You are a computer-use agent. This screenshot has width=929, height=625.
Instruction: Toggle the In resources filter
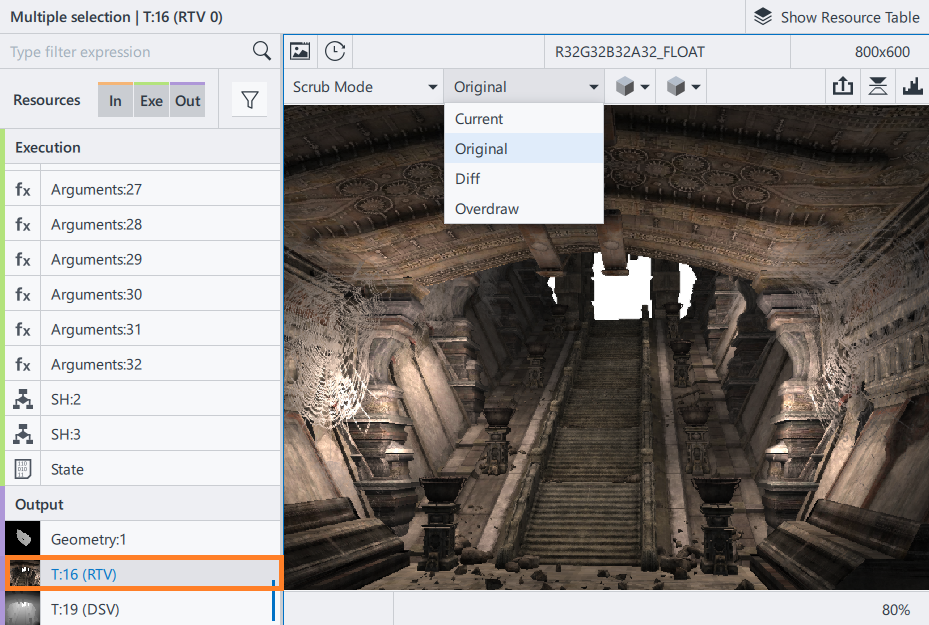tap(115, 100)
